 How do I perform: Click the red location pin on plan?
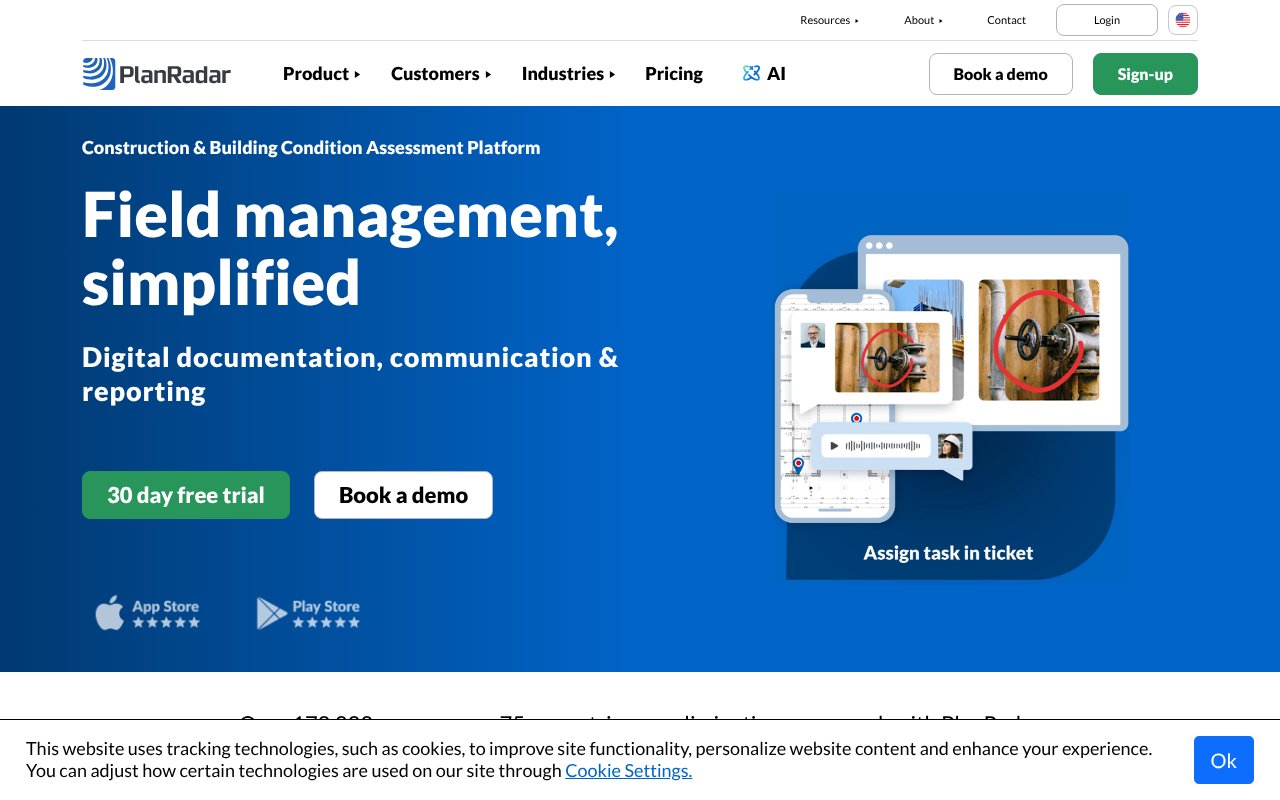click(798, 465)
